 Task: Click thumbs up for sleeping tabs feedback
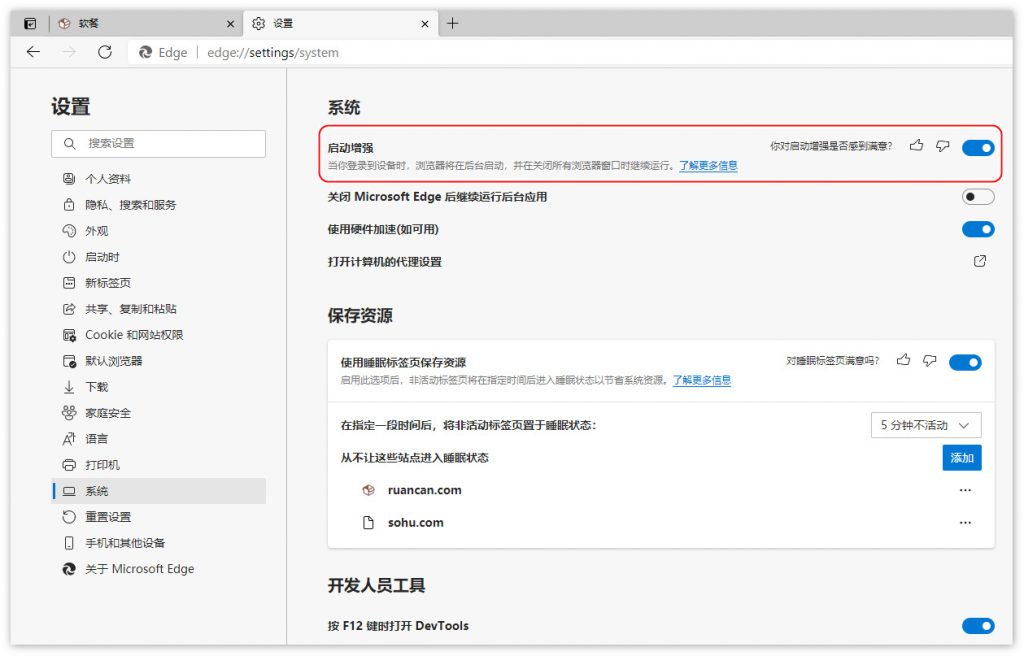pyautogui.click(x=904, y=360)
